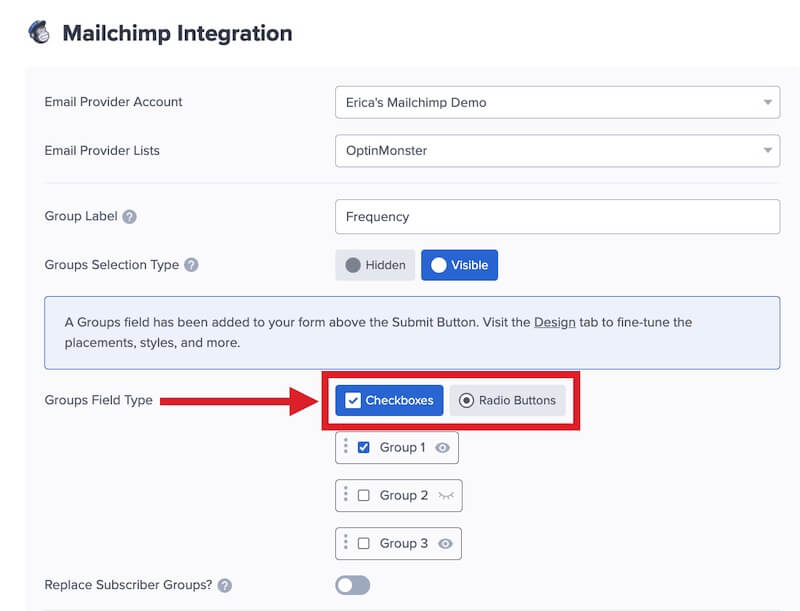The height and width of the screenshot is (611, 800).
Task: Open the Email Provider Account dropdown
Action: pyautogui.click(x=559, y=101)
